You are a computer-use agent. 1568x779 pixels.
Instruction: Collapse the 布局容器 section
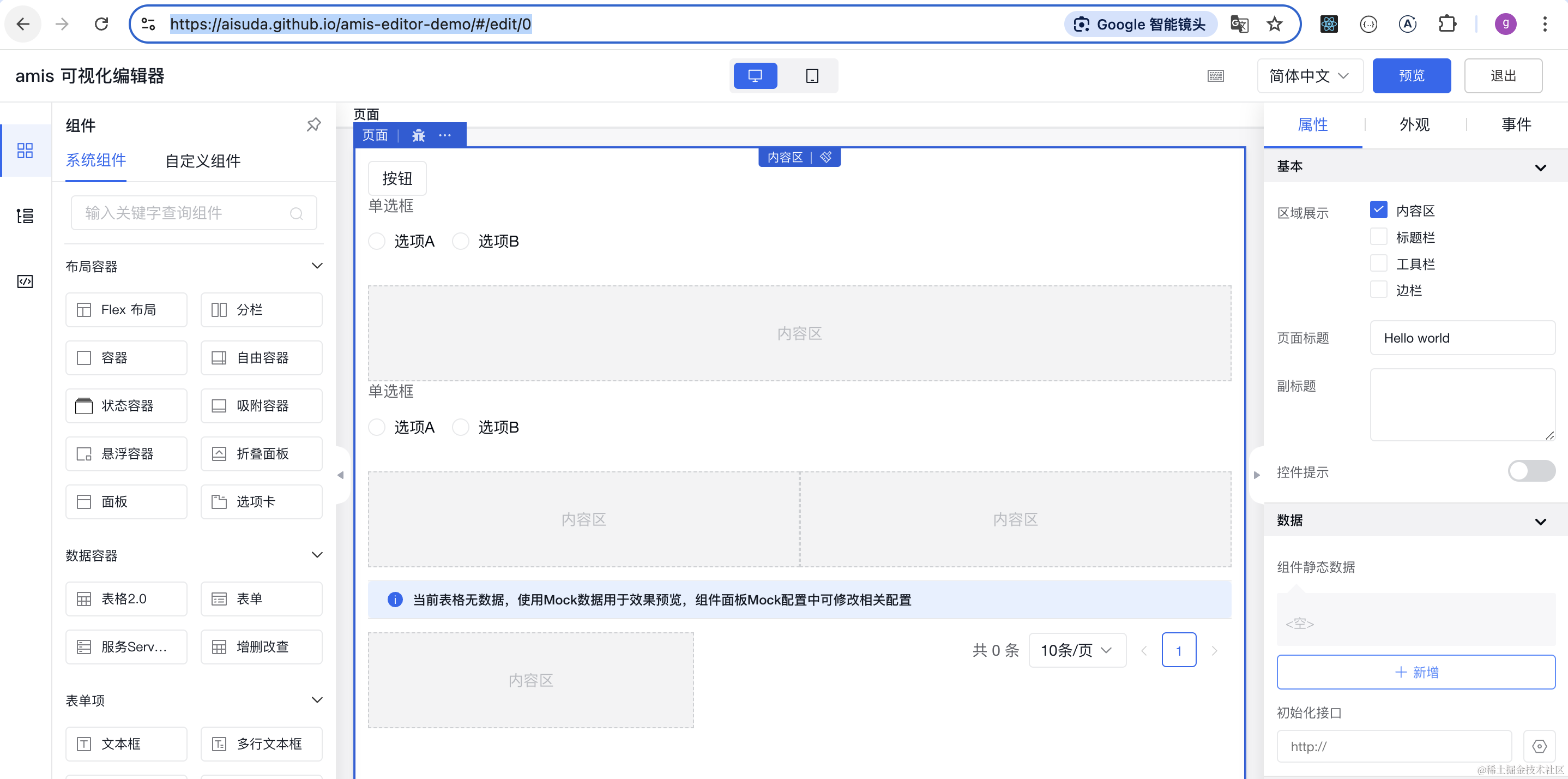(317, 266)
